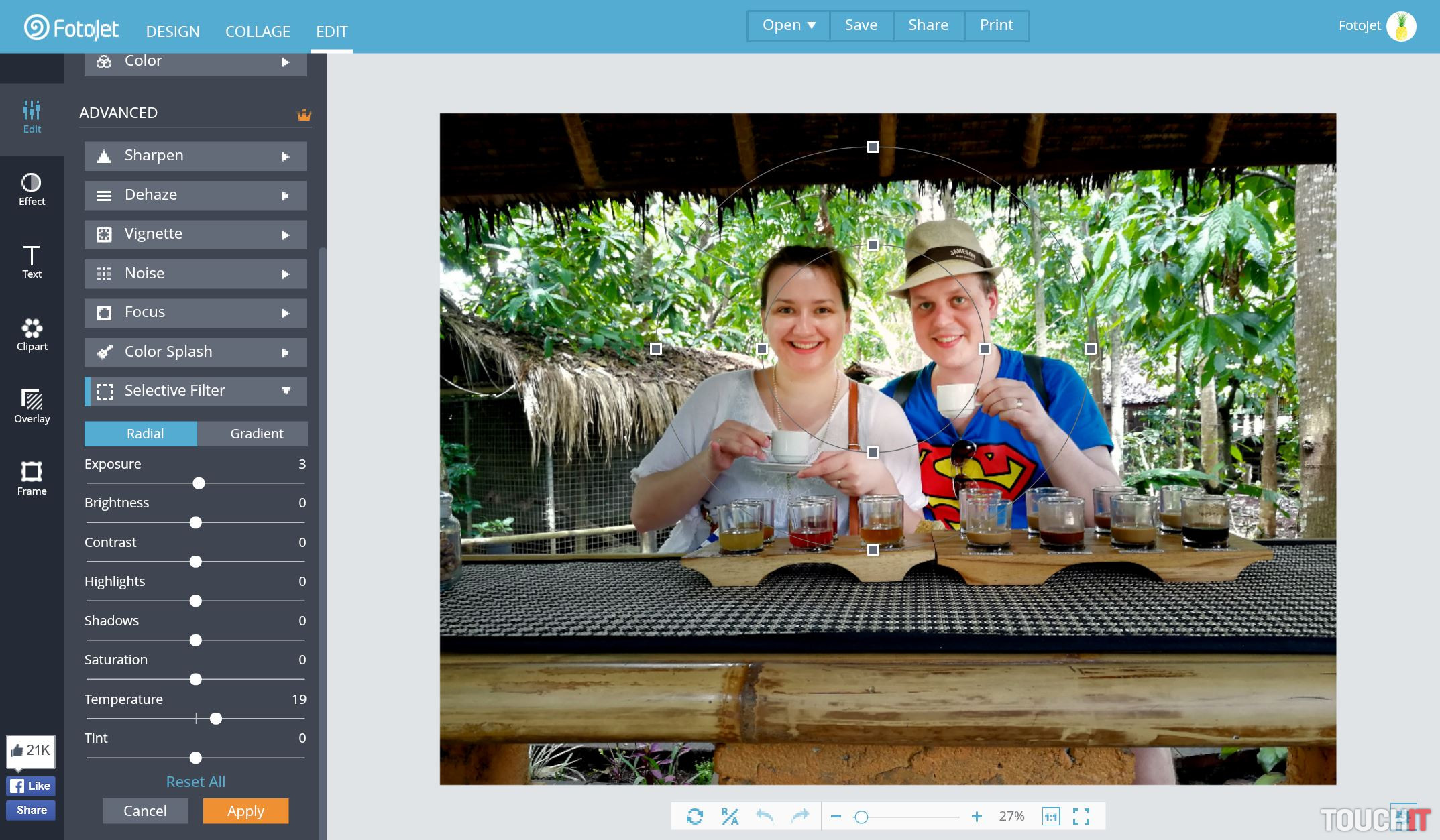Expand the Sharpen options

[195, 156]
